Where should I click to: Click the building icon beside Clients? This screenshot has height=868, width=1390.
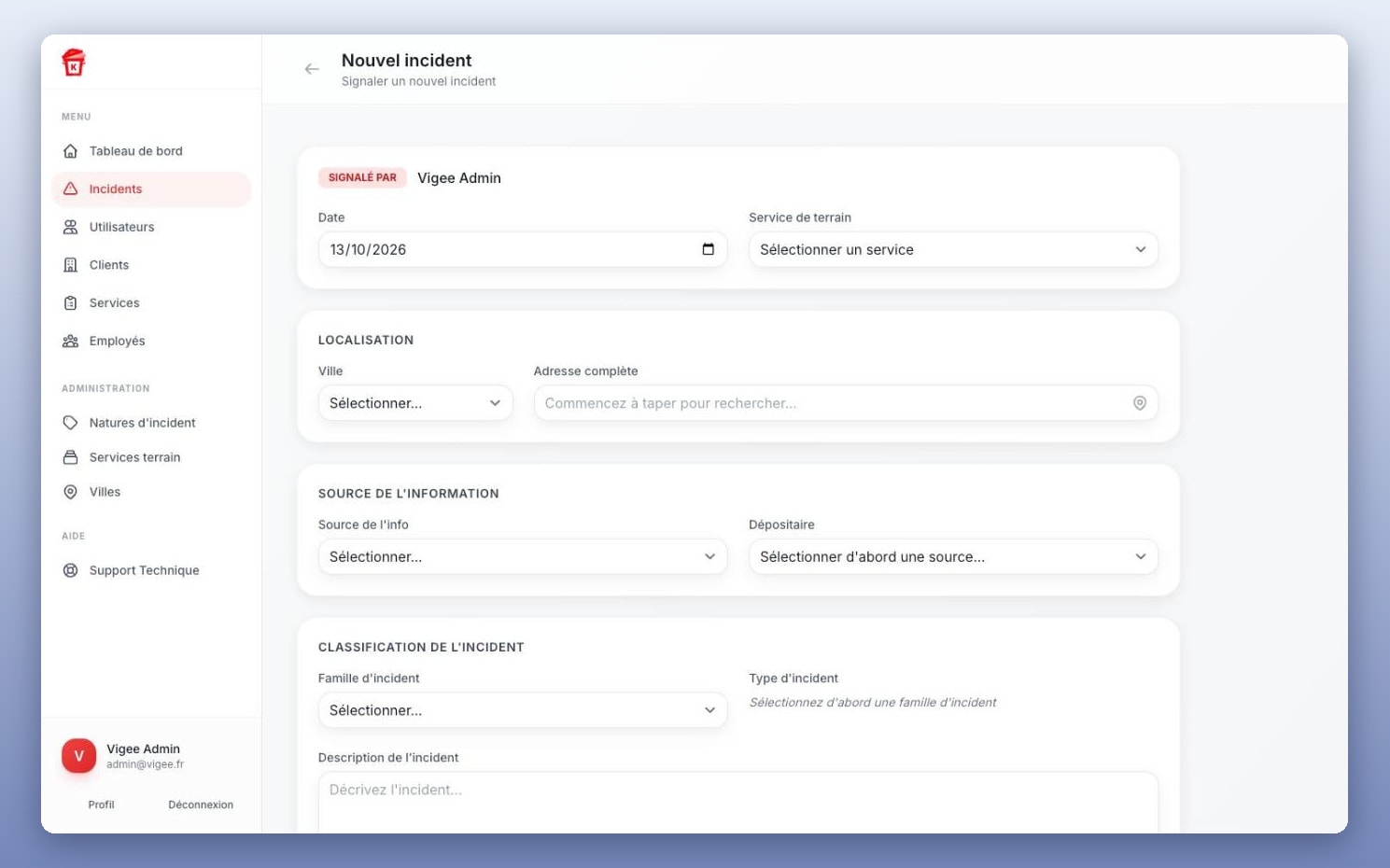pyautogui.click(x=70, y=265)
